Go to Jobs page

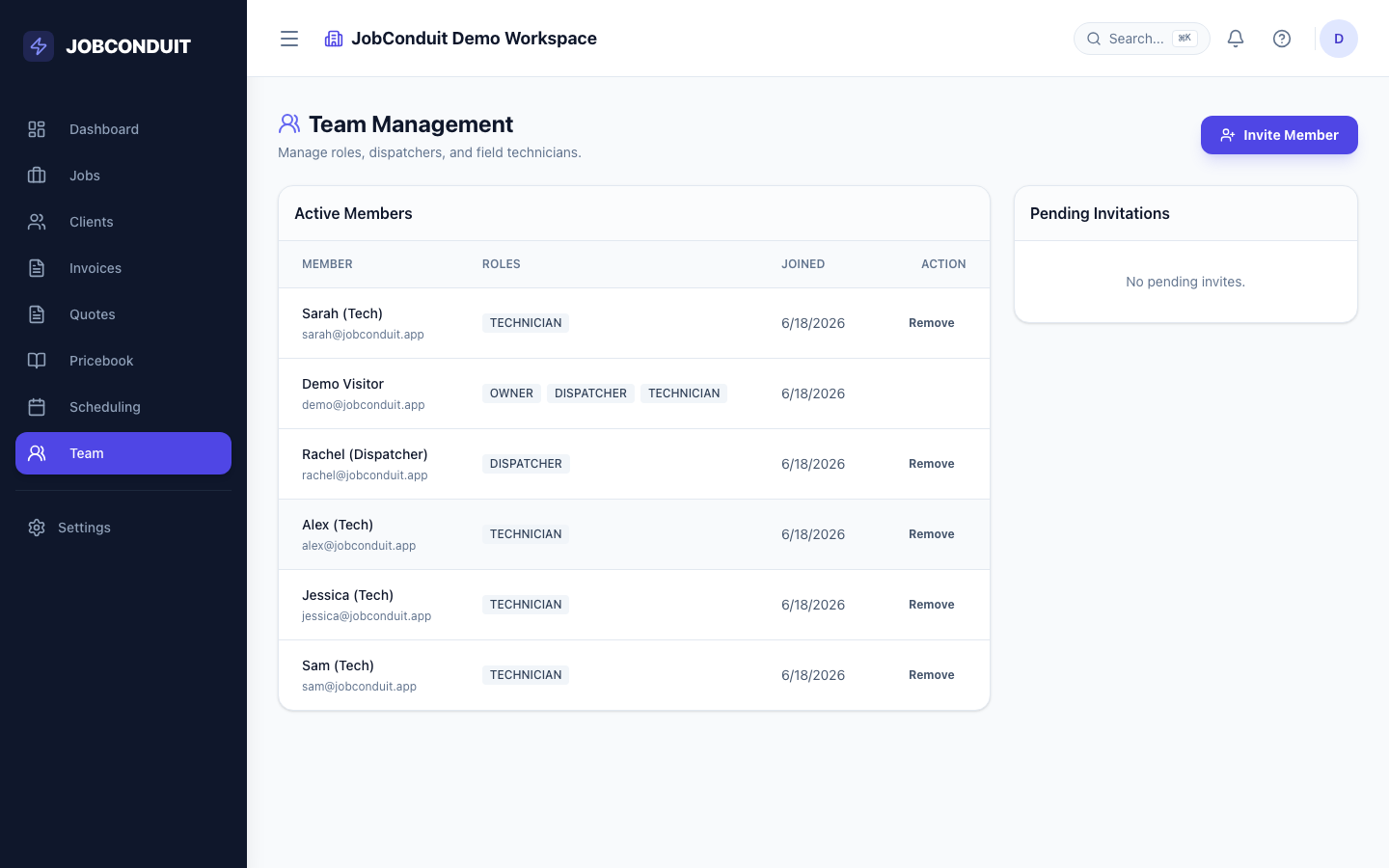click(123, 176)
